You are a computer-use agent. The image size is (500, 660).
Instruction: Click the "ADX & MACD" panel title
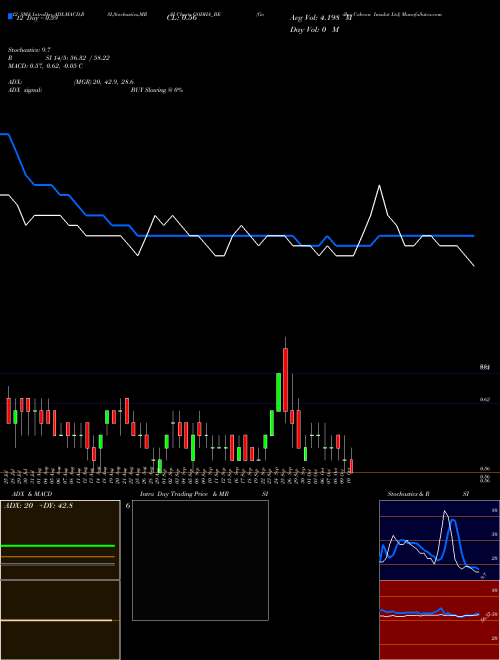point(32,494)
